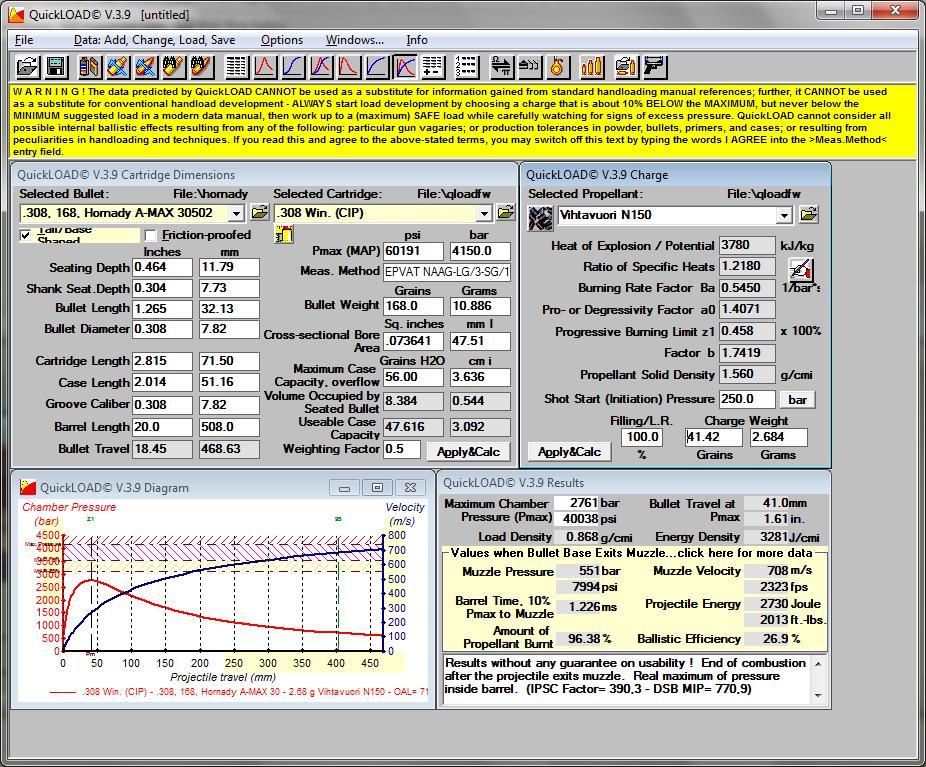
Task: Click Apply&Calc in the Charge panel
Action: (569, 452)
